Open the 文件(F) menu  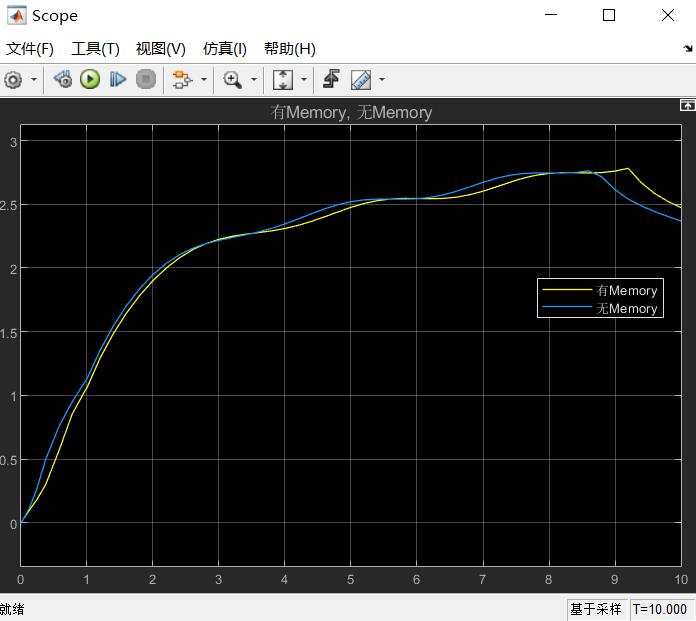(x=30, y=48)
